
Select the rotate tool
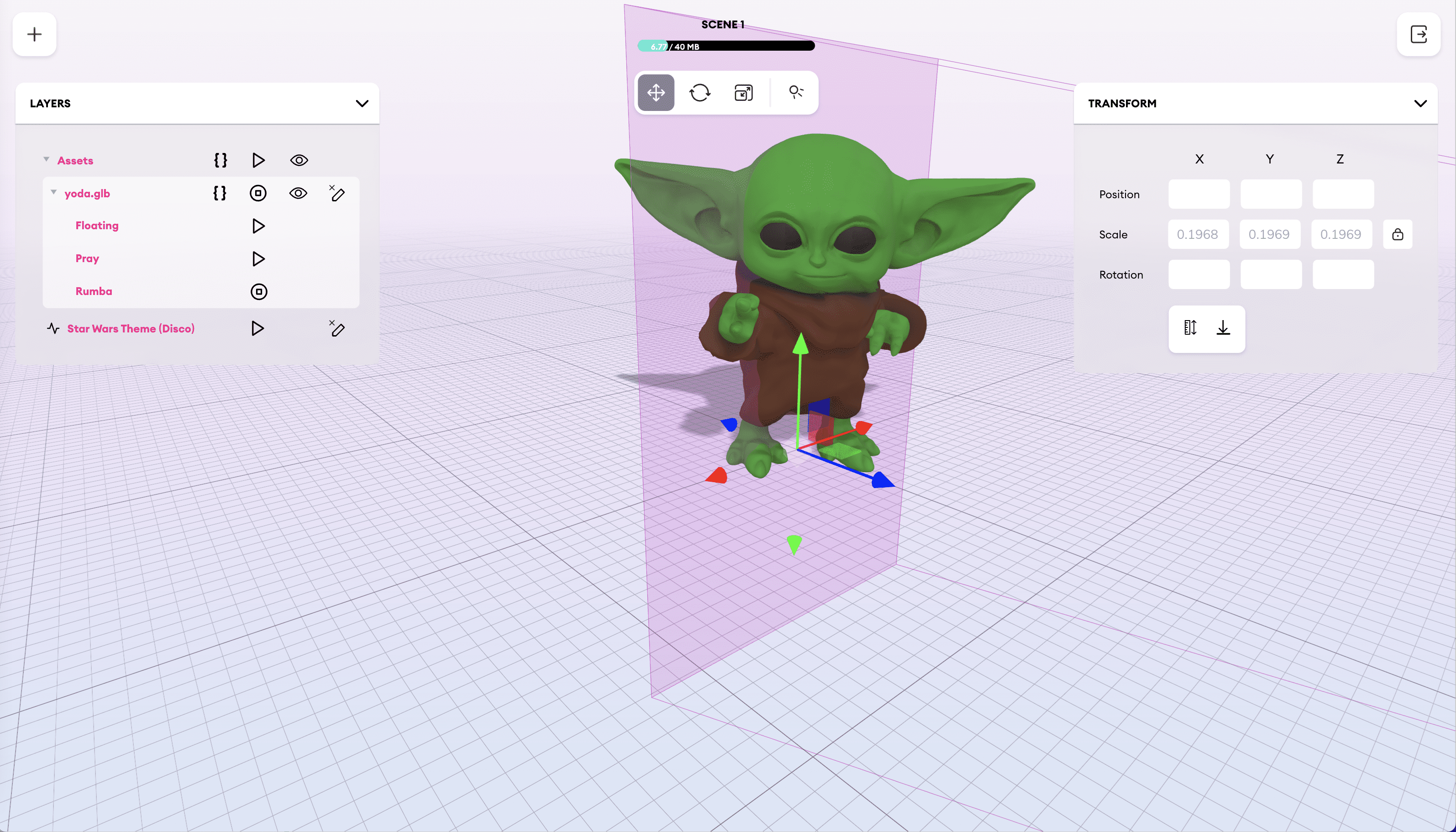[x=699, y=93]
